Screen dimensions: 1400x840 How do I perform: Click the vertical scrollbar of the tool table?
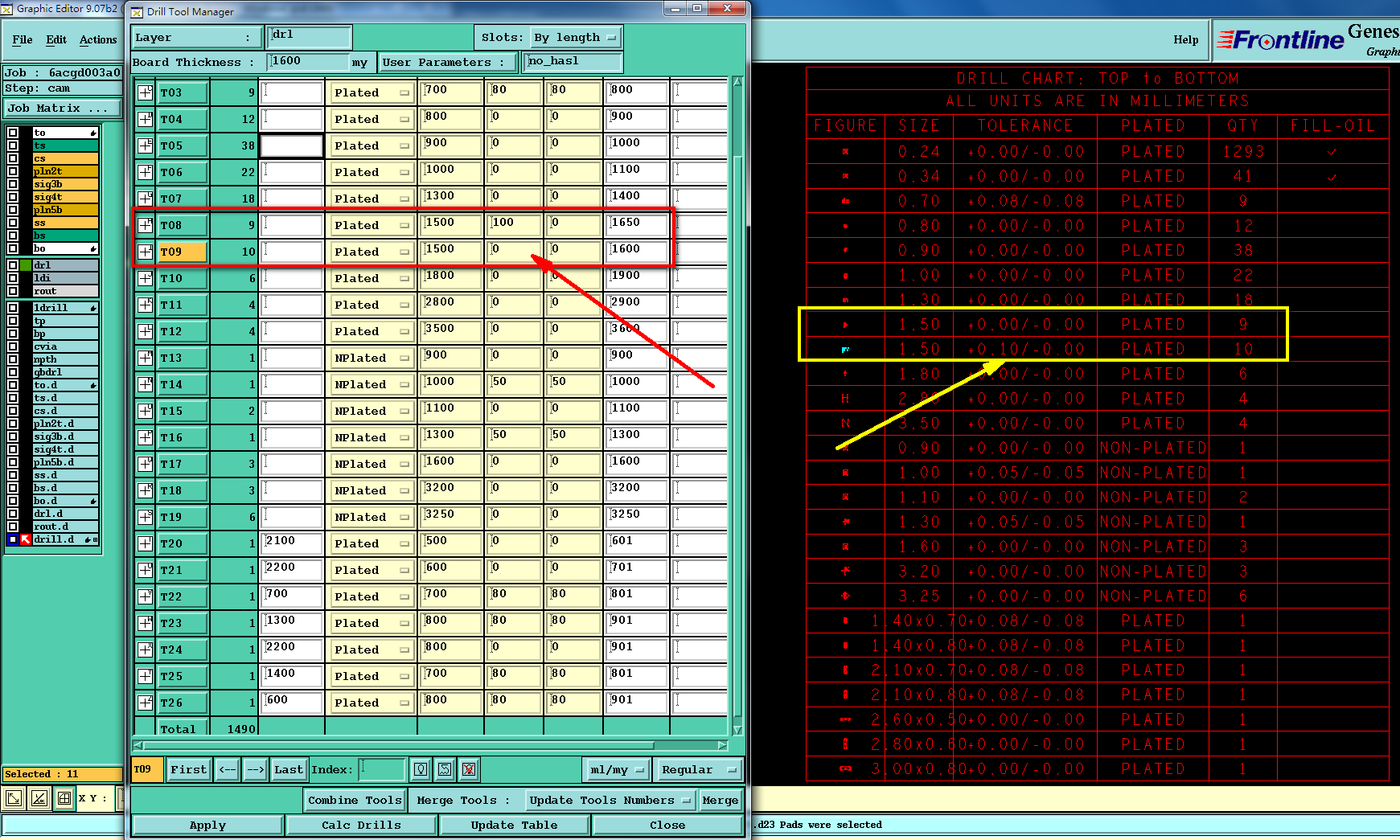pos(737,406)
